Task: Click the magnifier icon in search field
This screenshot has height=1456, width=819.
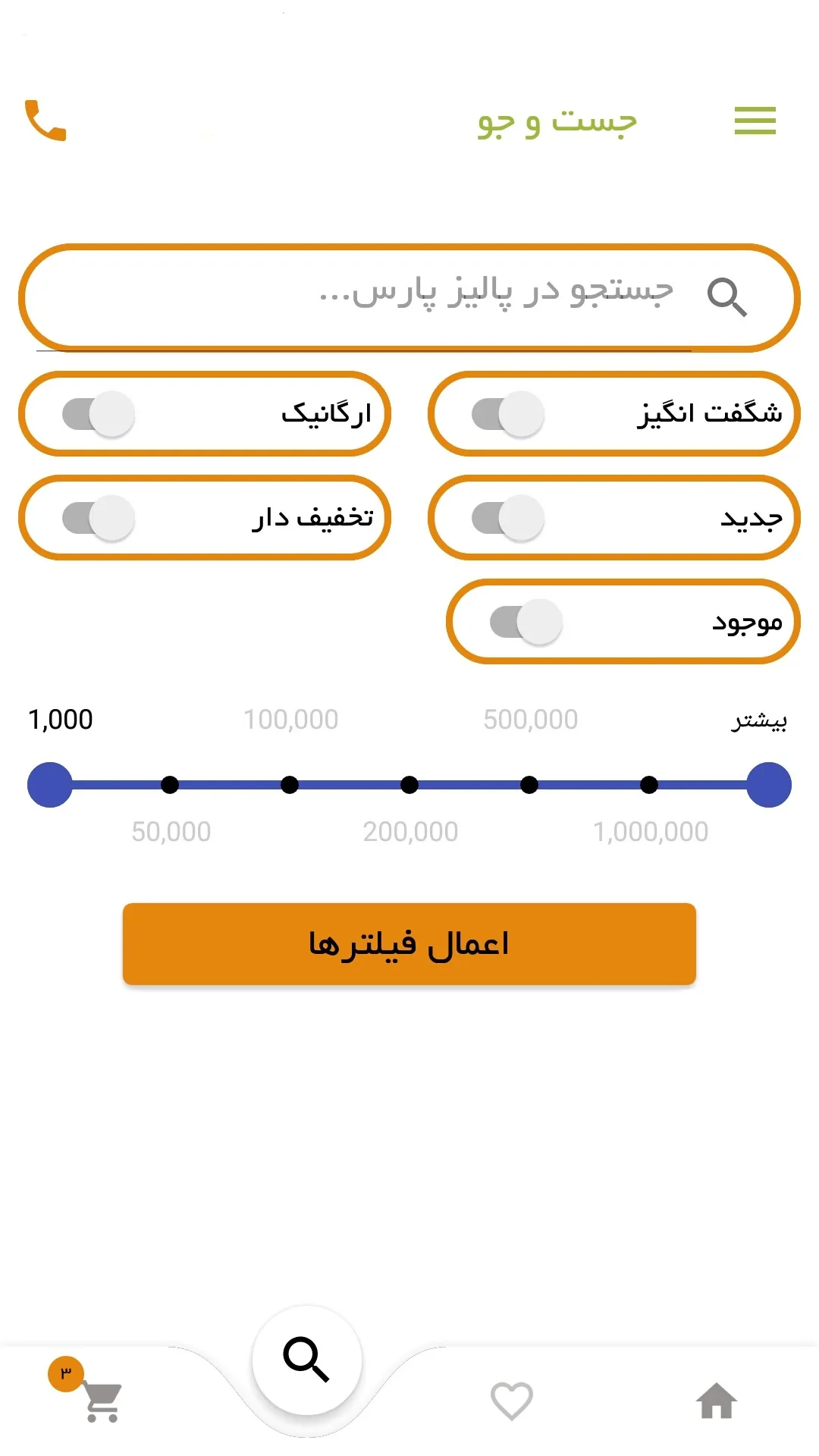Action: (726, 297)
